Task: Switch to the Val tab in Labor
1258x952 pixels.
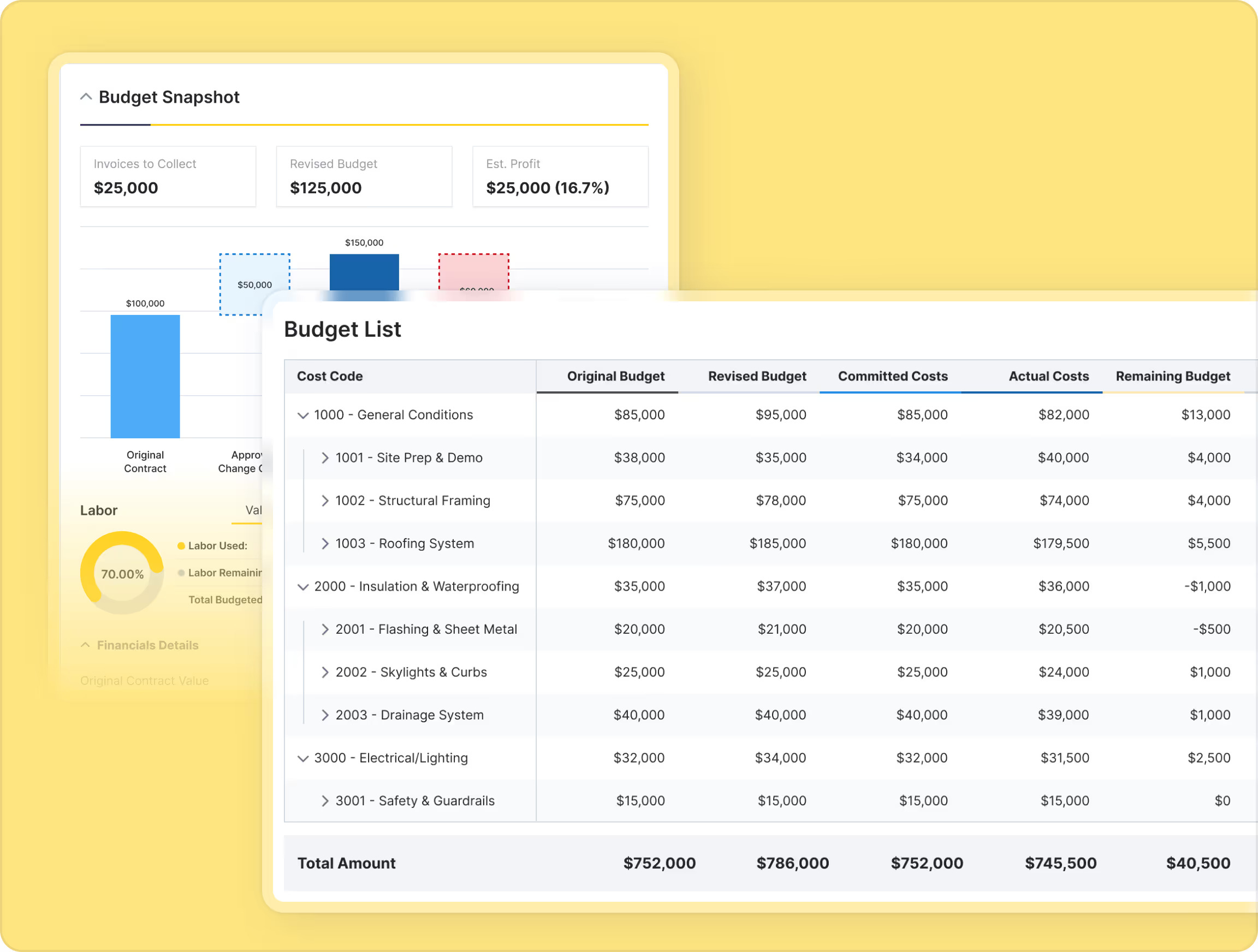Action: [253, 511]
